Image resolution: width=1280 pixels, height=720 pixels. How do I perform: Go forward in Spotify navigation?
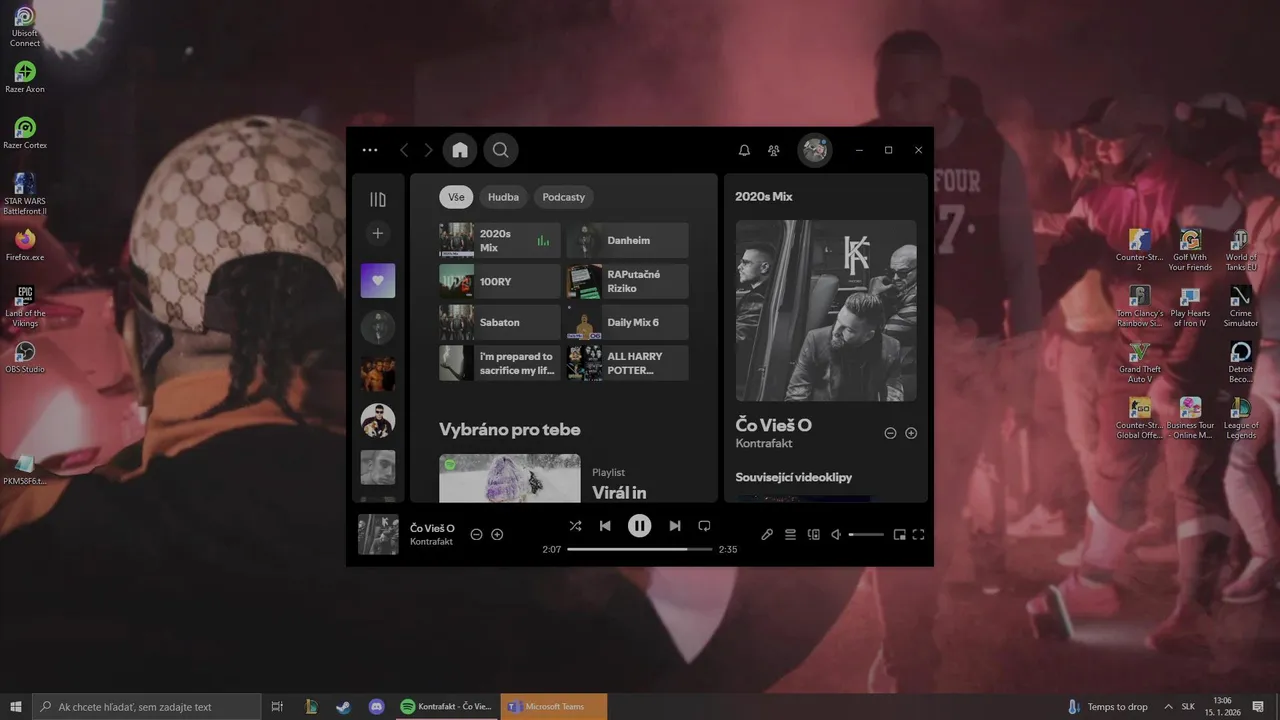pos(428,150)
